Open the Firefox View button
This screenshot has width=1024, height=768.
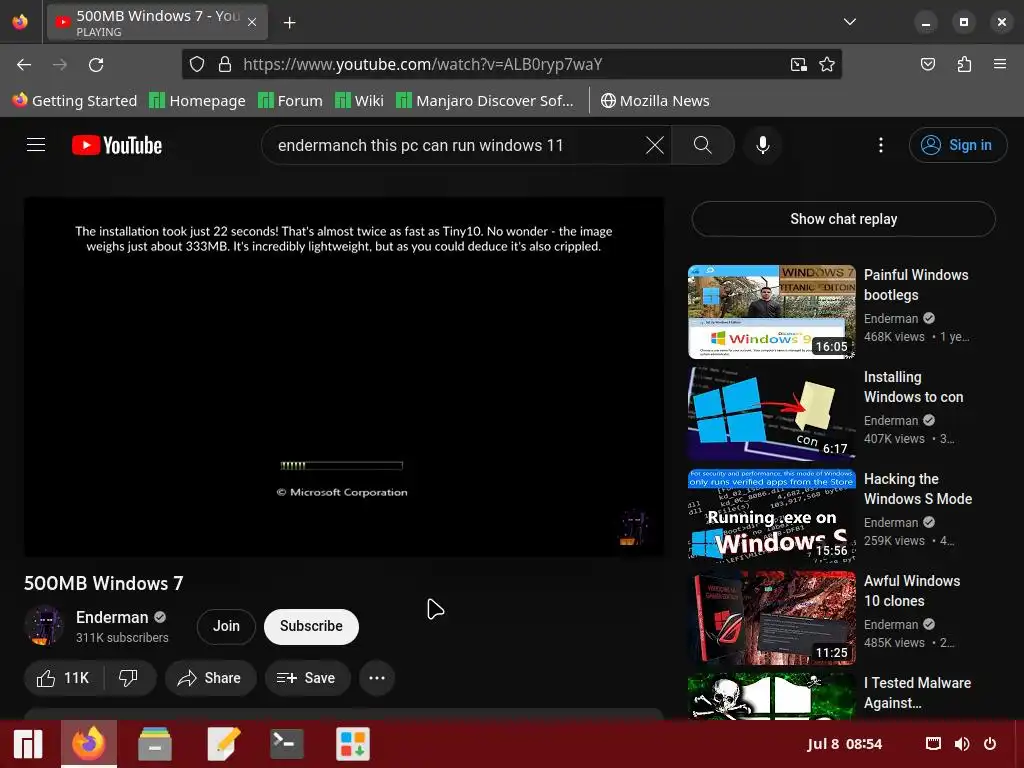click(20, 22)
